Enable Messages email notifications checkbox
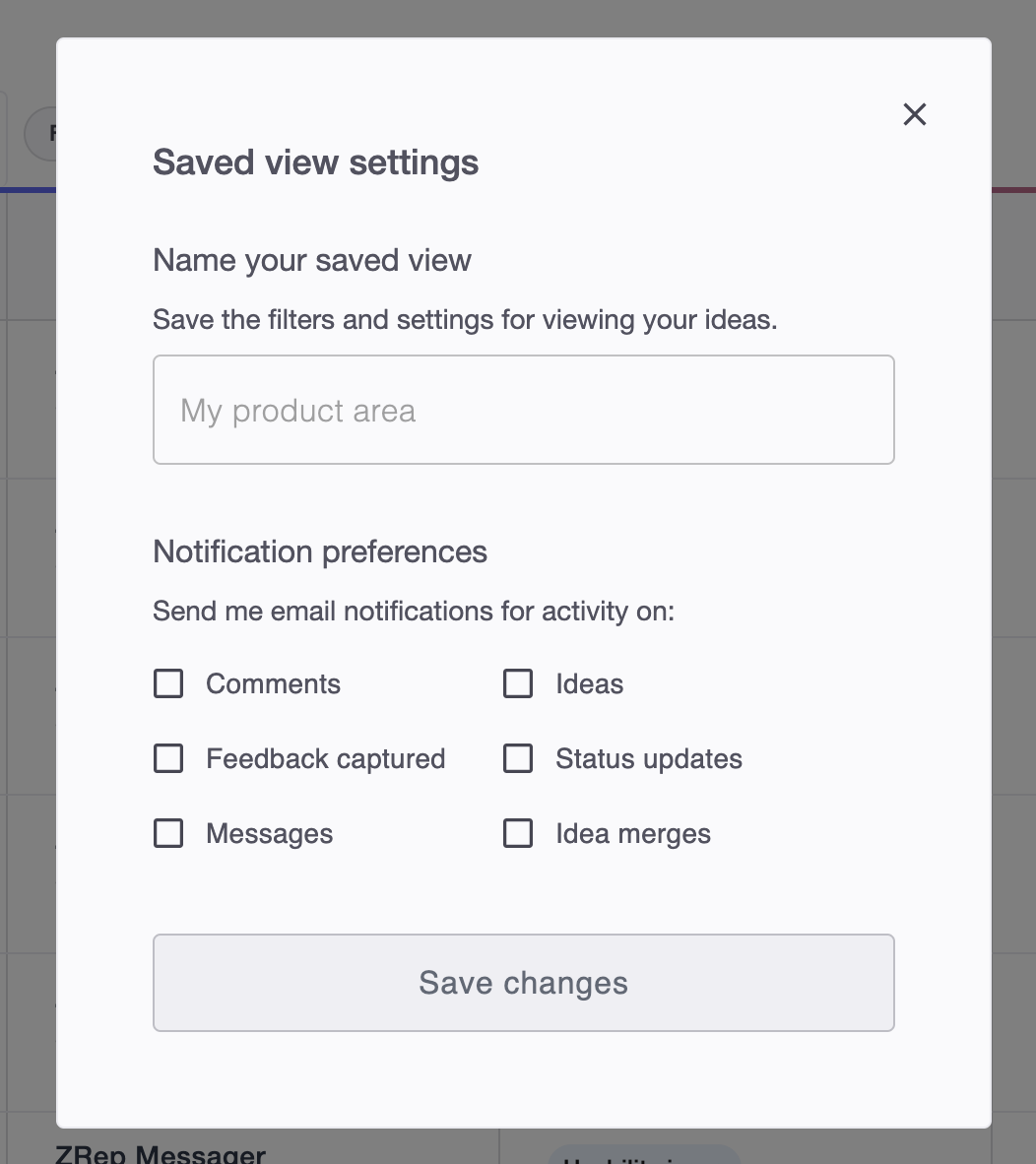This screenshot has width=1036, height=1164. point(168,833)
